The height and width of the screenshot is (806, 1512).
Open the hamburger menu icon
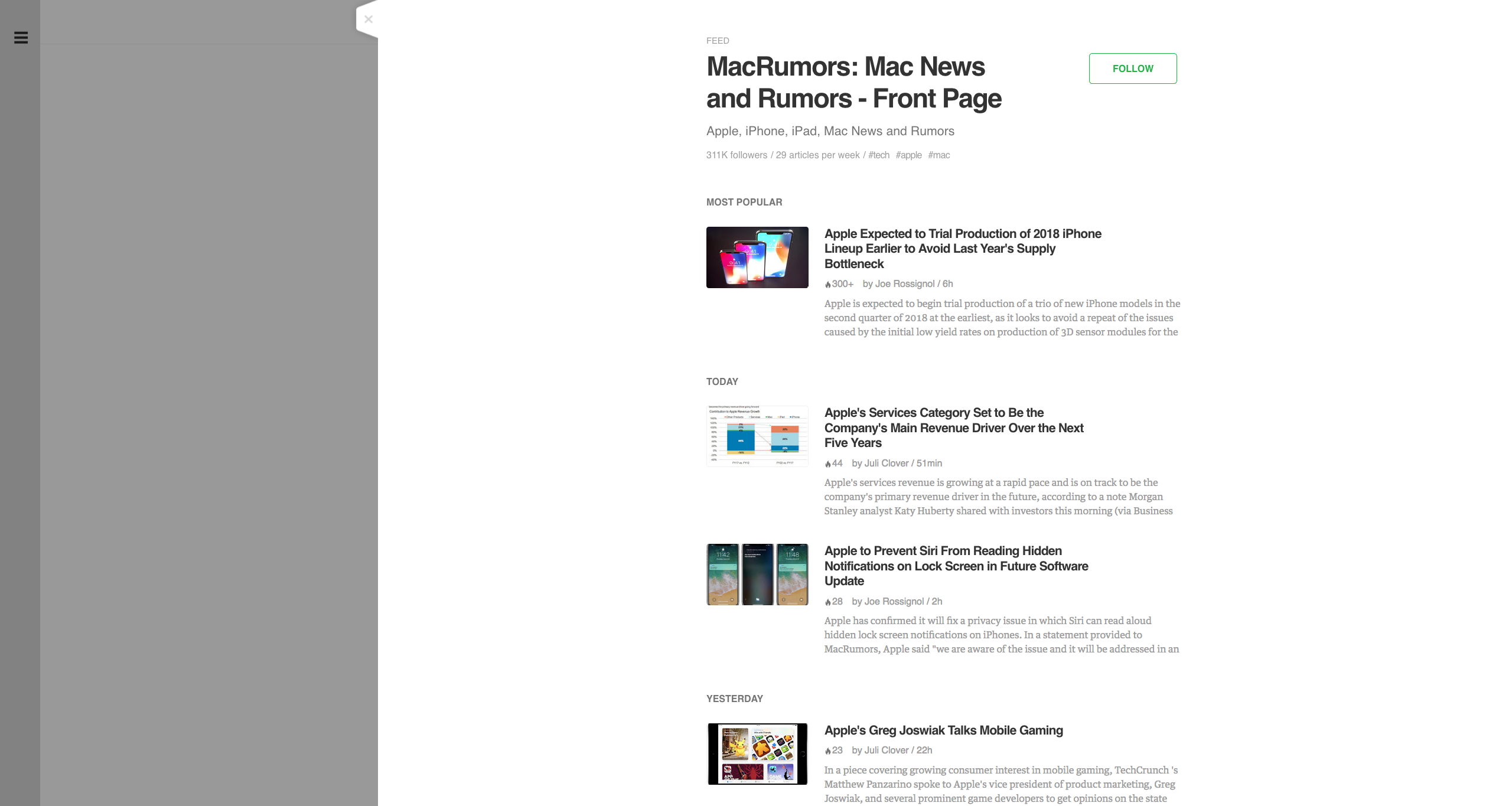click(21, 38)
